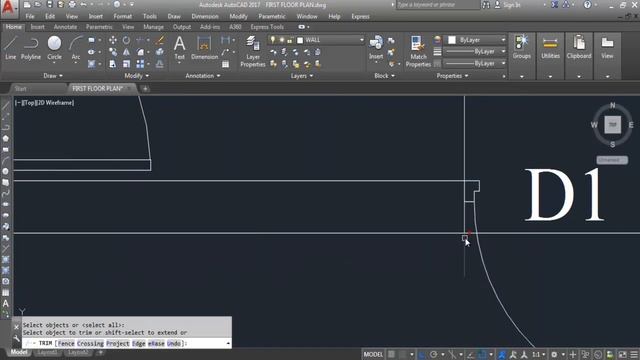Toggle grid display in status bar

coord(391,354)
